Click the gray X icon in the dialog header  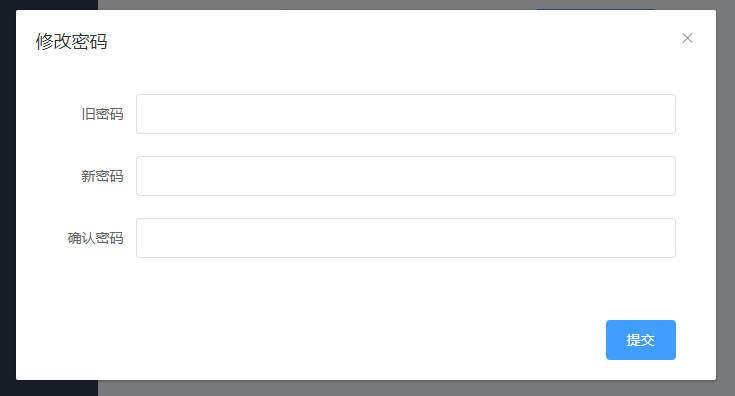pyautogui.click(x=687, y=38)
